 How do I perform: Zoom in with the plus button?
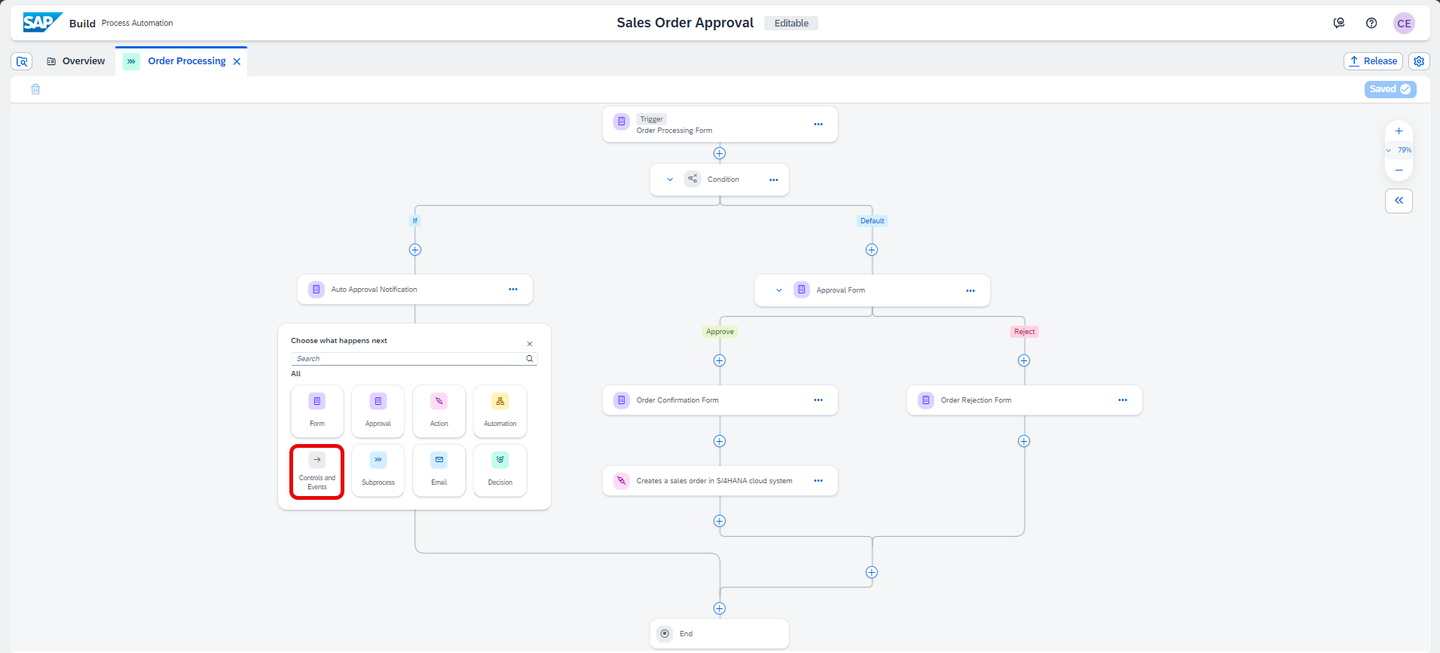point(1399,131)
